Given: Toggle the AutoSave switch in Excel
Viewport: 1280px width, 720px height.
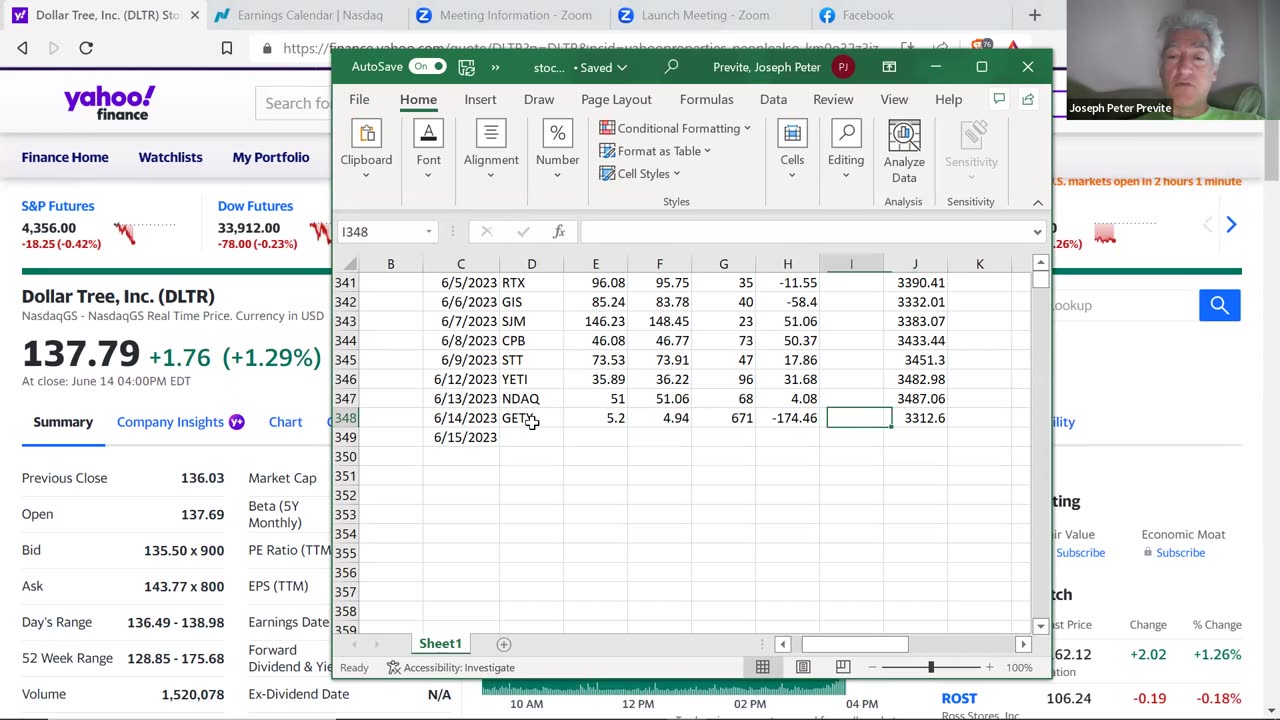Looking at the screenshot, I should (x=427, y=67).
